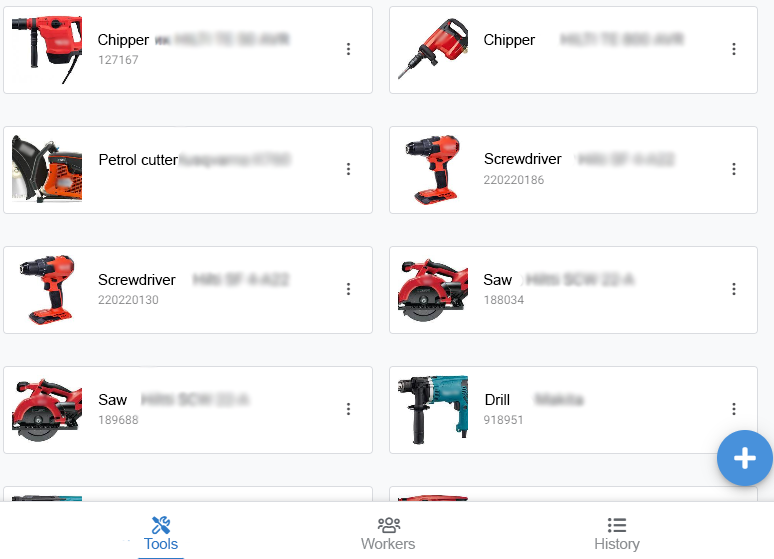
Task: Open the Saw 188034 card
Action: 573,290
